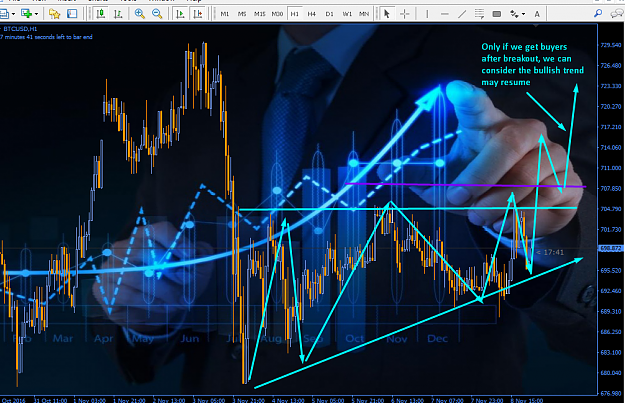Click the '2 Nov 13:00' time label
This screenshot has width=625, height=403.
tap(169, 400)
